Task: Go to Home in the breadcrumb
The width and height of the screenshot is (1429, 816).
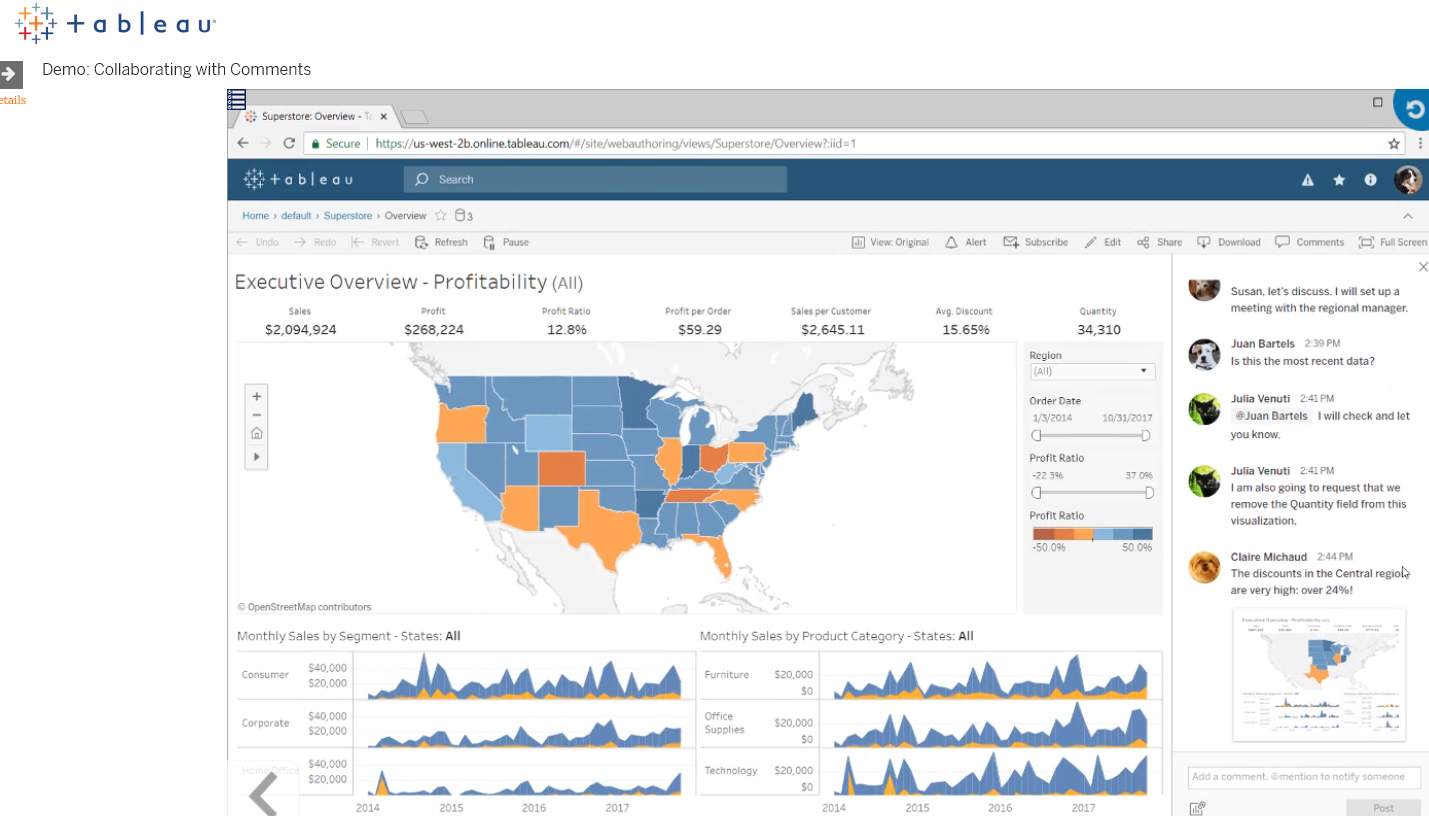Action: (255, 216)
